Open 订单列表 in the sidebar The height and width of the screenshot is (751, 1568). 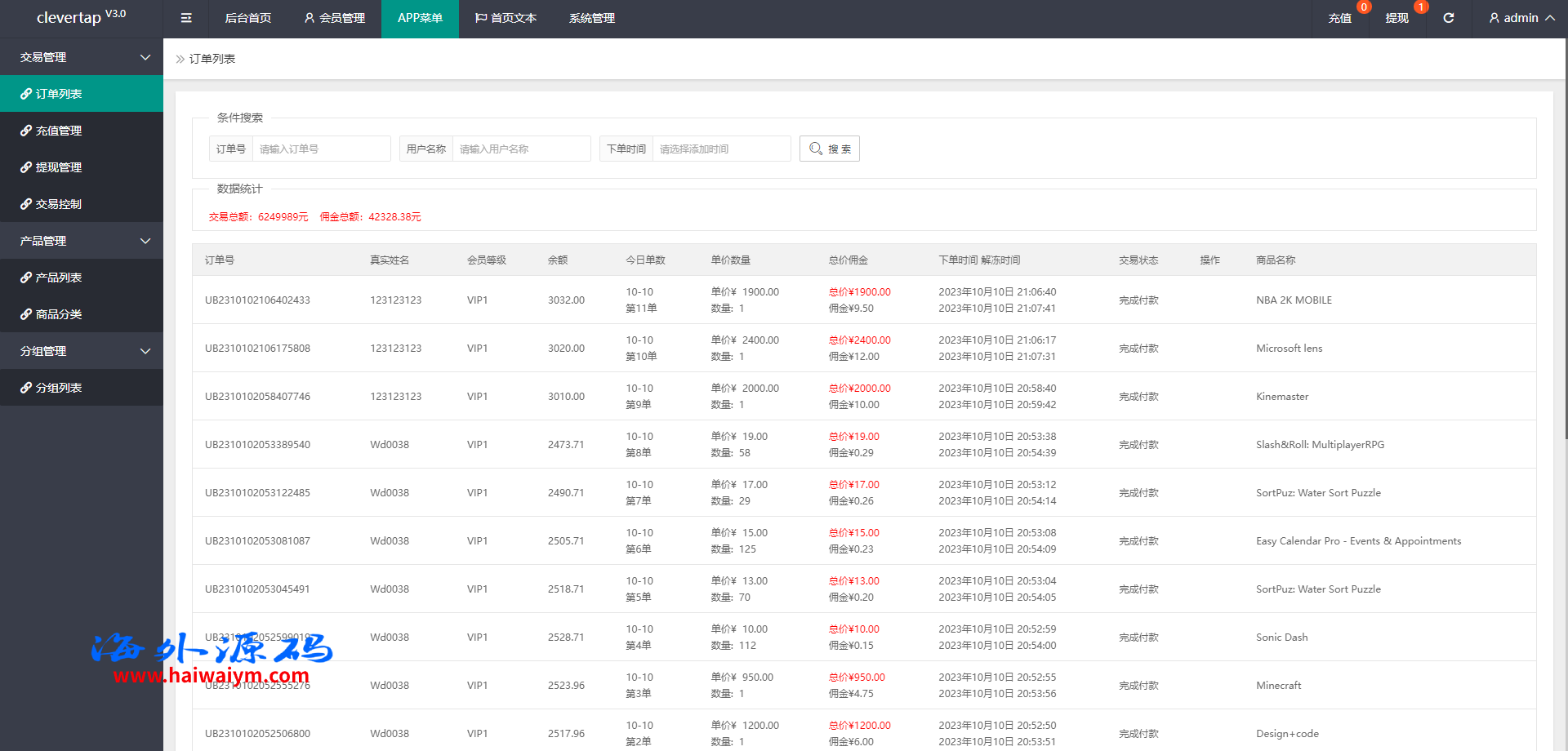[59, 94]
